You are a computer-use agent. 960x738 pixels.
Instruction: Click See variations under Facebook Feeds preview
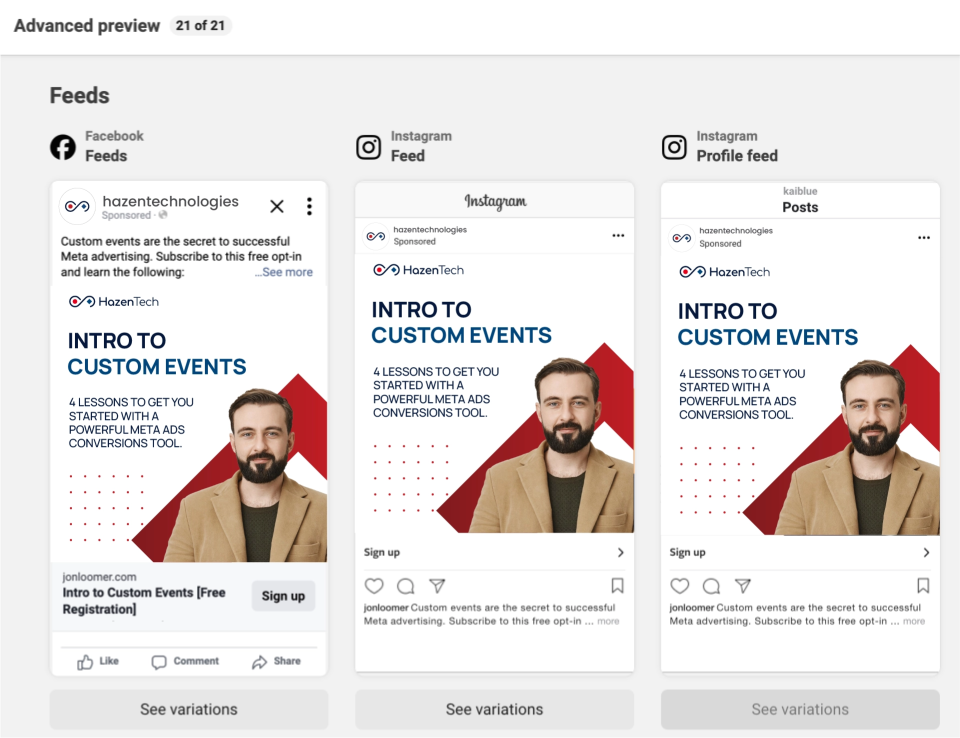tap(189, 709)
